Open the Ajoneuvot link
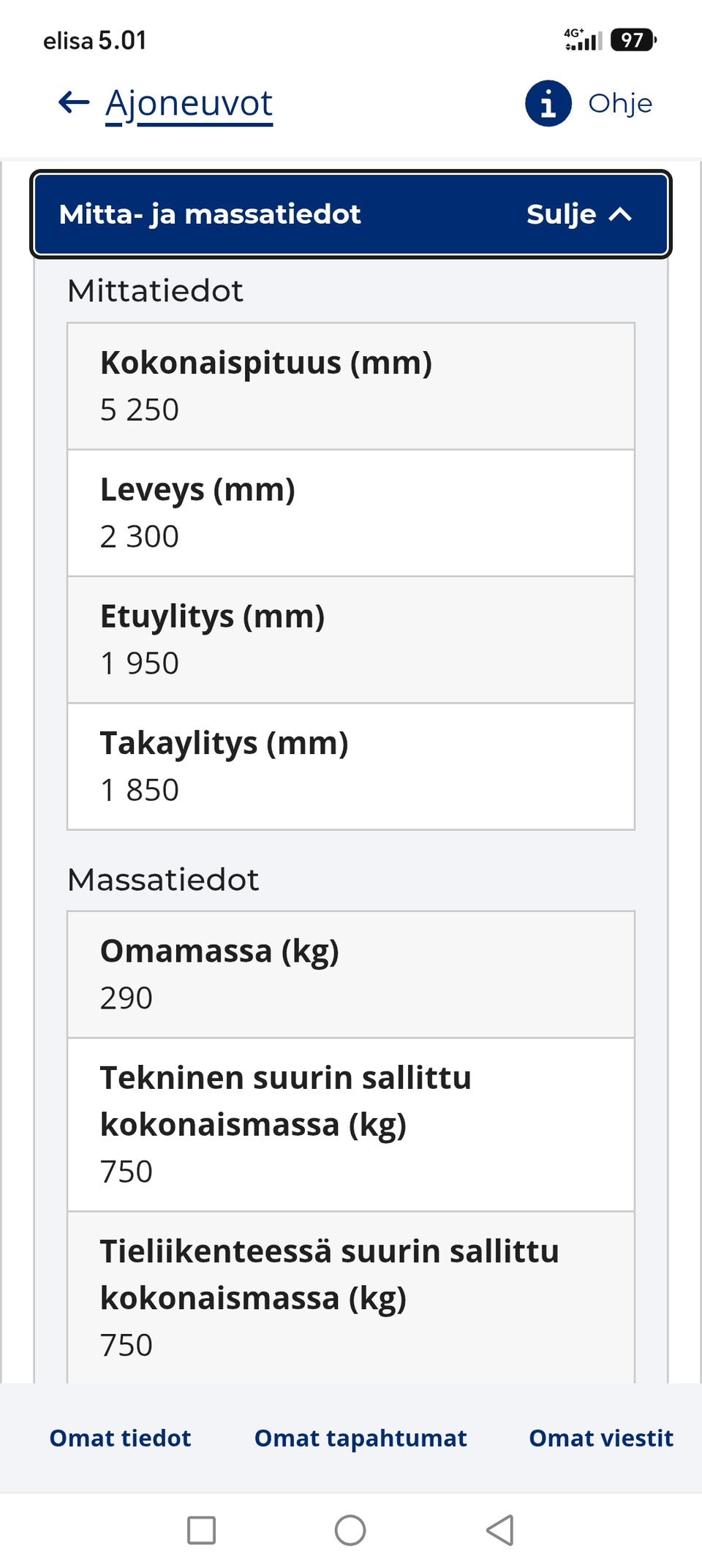This screenshot has height=1568, width=702. pyautogui.click(x=189, y=104)
